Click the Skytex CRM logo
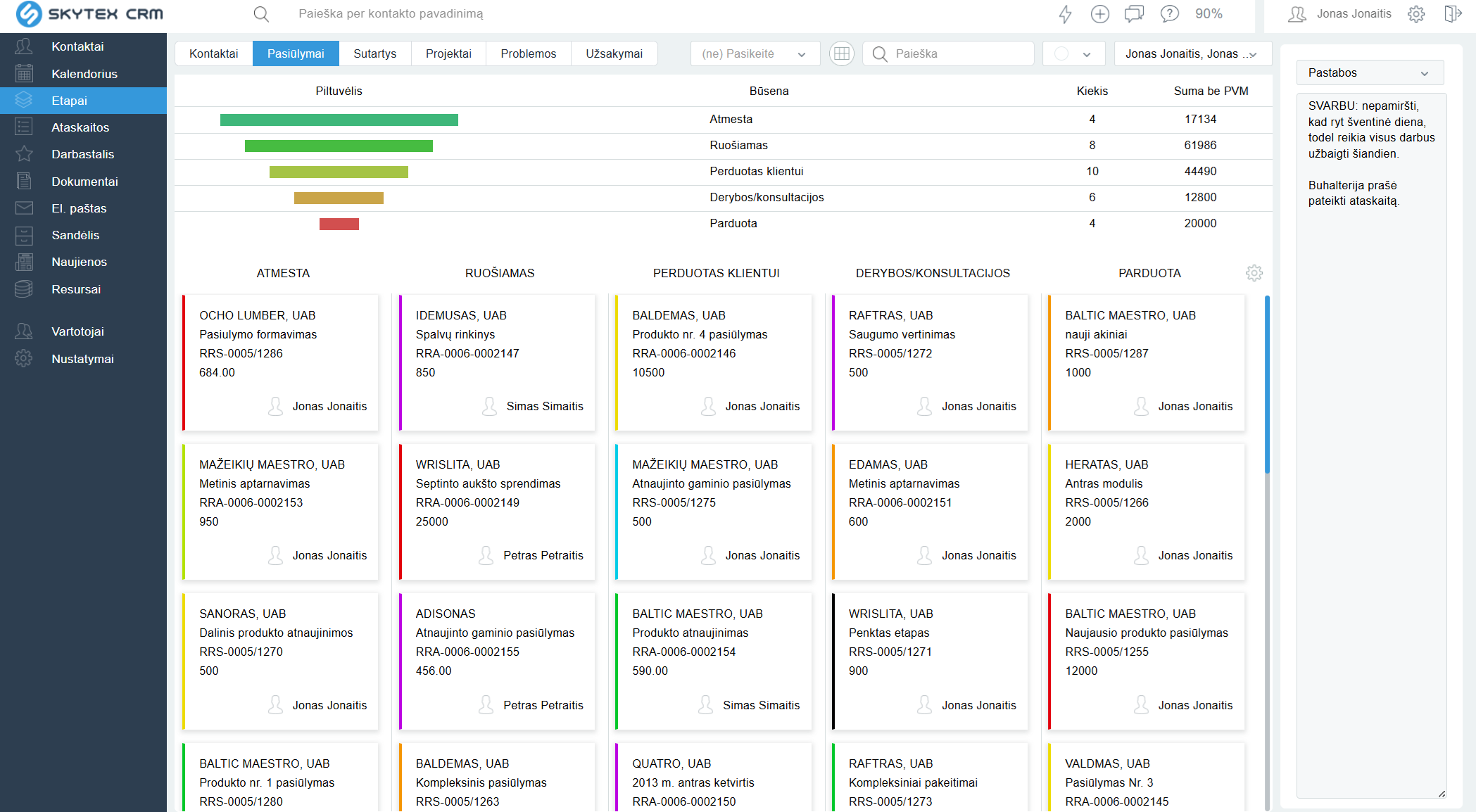 point(89,14)
